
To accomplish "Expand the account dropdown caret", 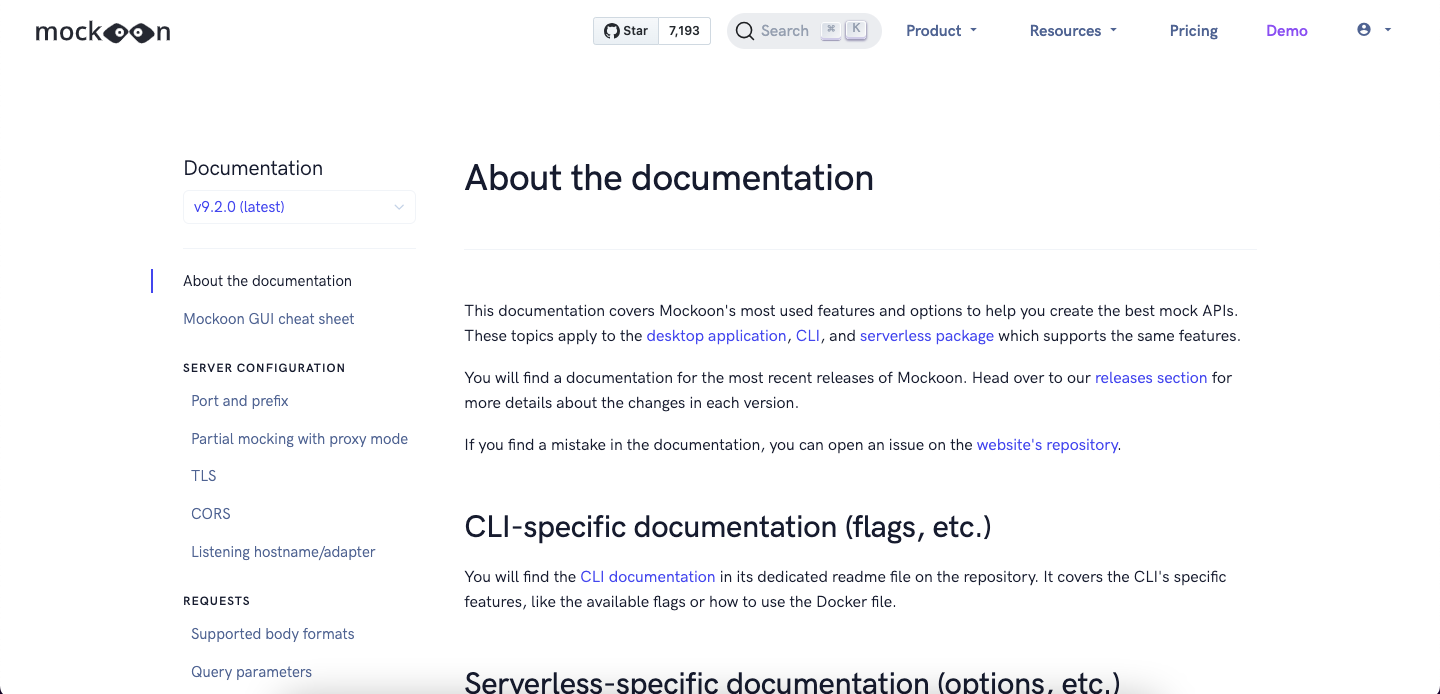I will click(1388, 30).
